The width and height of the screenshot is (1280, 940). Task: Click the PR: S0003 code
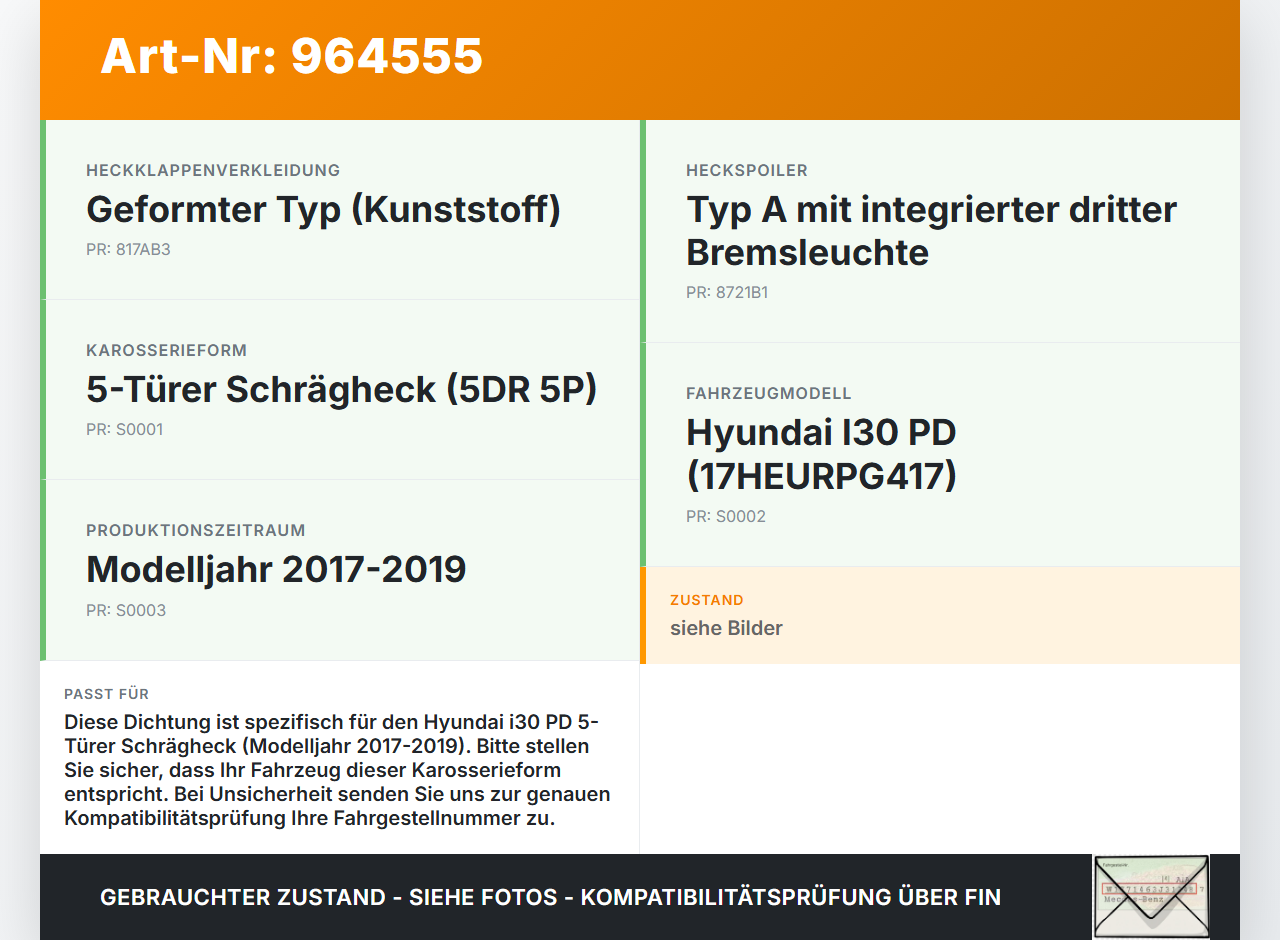[x=125, y=609]
